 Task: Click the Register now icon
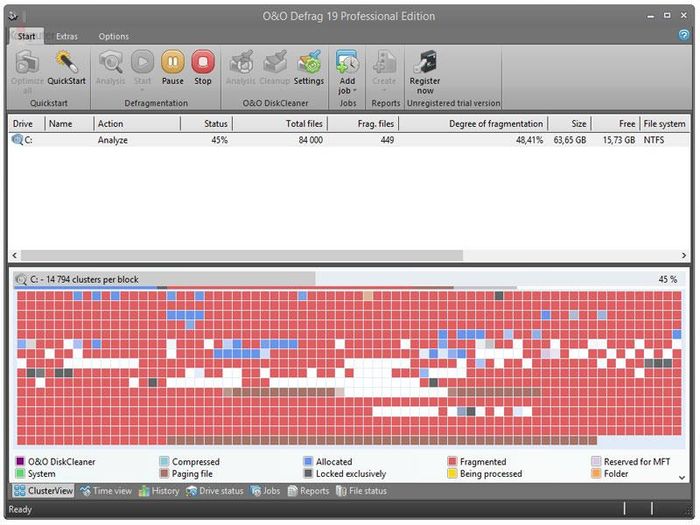[x=425, y=62]
